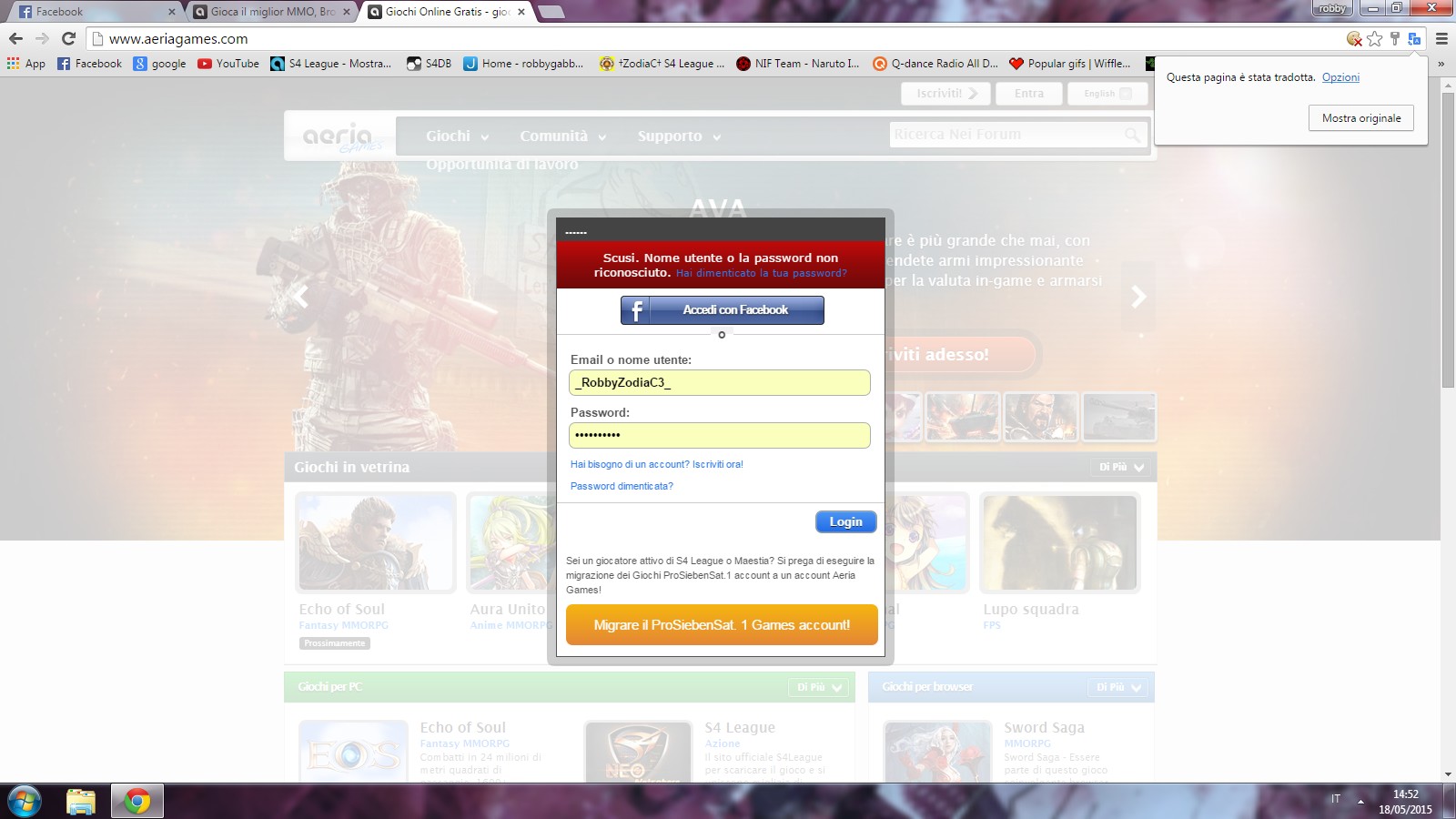Image resolution: width=1456 pixels, height=819 pixels.
Task: Click the Password field
Action: tap(720, 436)
